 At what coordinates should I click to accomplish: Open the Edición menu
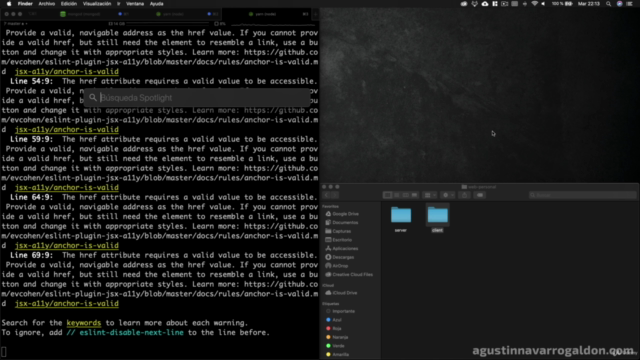click(x=69, y=4)
